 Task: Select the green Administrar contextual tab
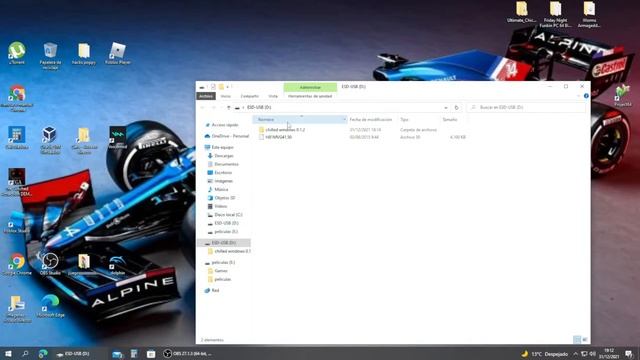pyautogui.click(x=310, y=87)
